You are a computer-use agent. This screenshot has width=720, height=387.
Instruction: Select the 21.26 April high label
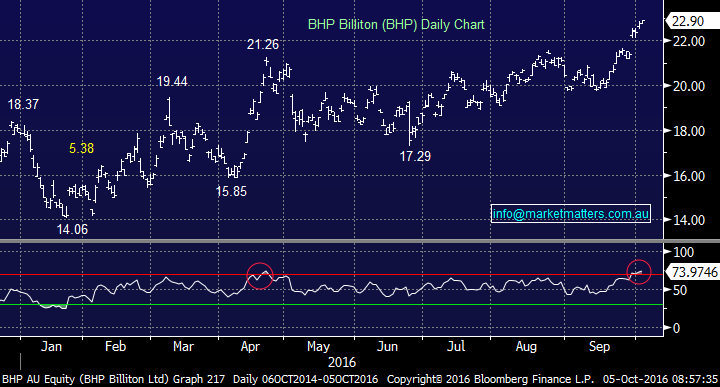click(263, 45)
